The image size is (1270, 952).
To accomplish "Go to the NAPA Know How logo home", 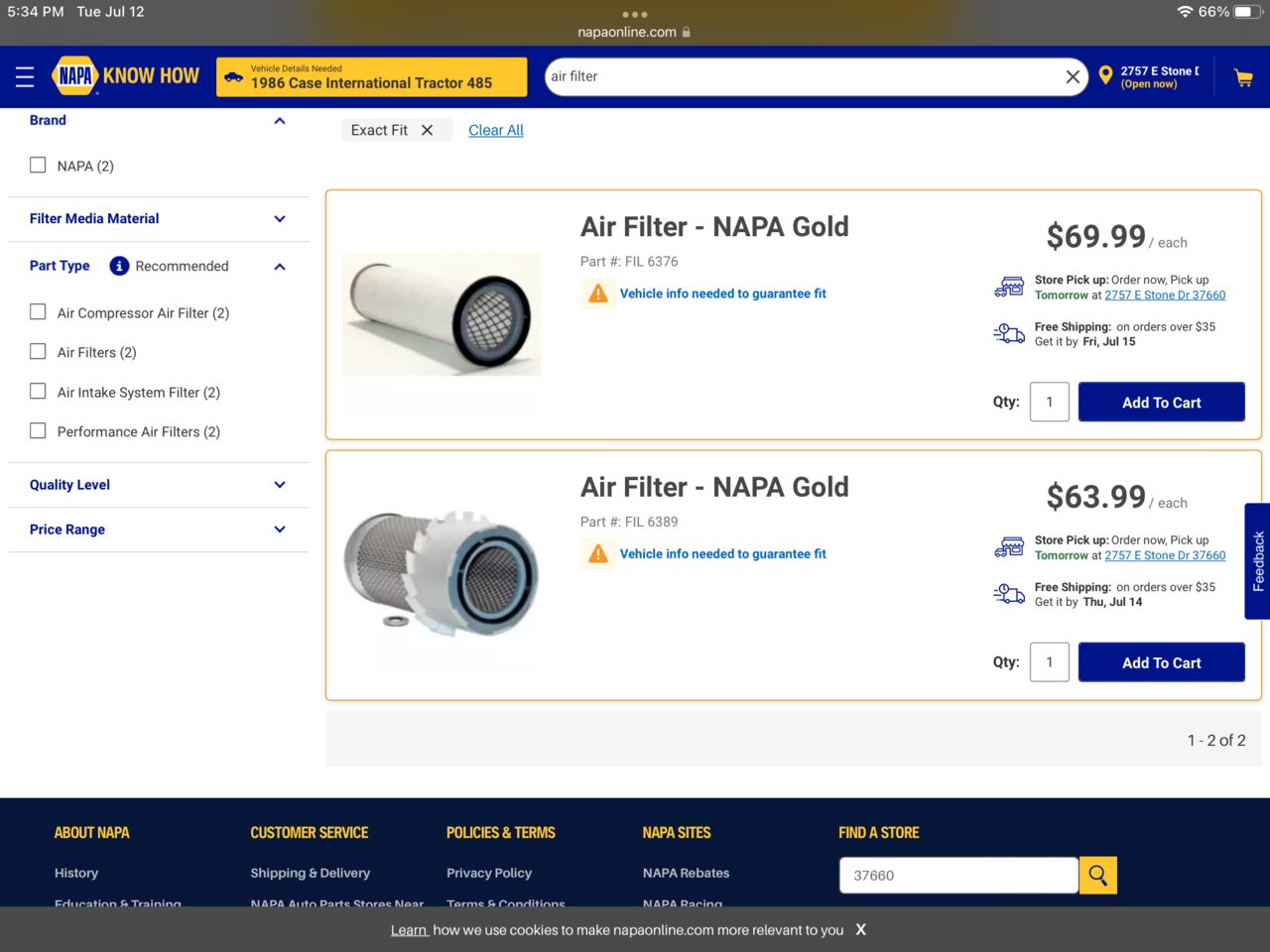I will pos(125,75).
